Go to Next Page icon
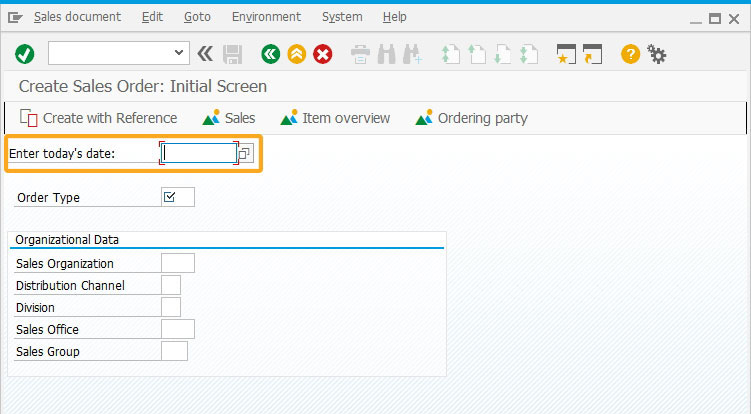The height and width of the screenshot is (414, 751). 502,54
